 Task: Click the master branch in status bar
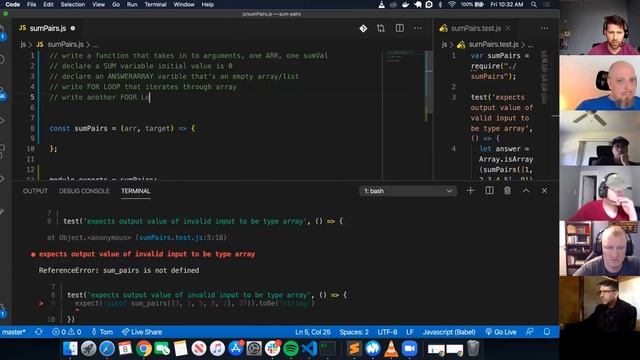(13, 332)
